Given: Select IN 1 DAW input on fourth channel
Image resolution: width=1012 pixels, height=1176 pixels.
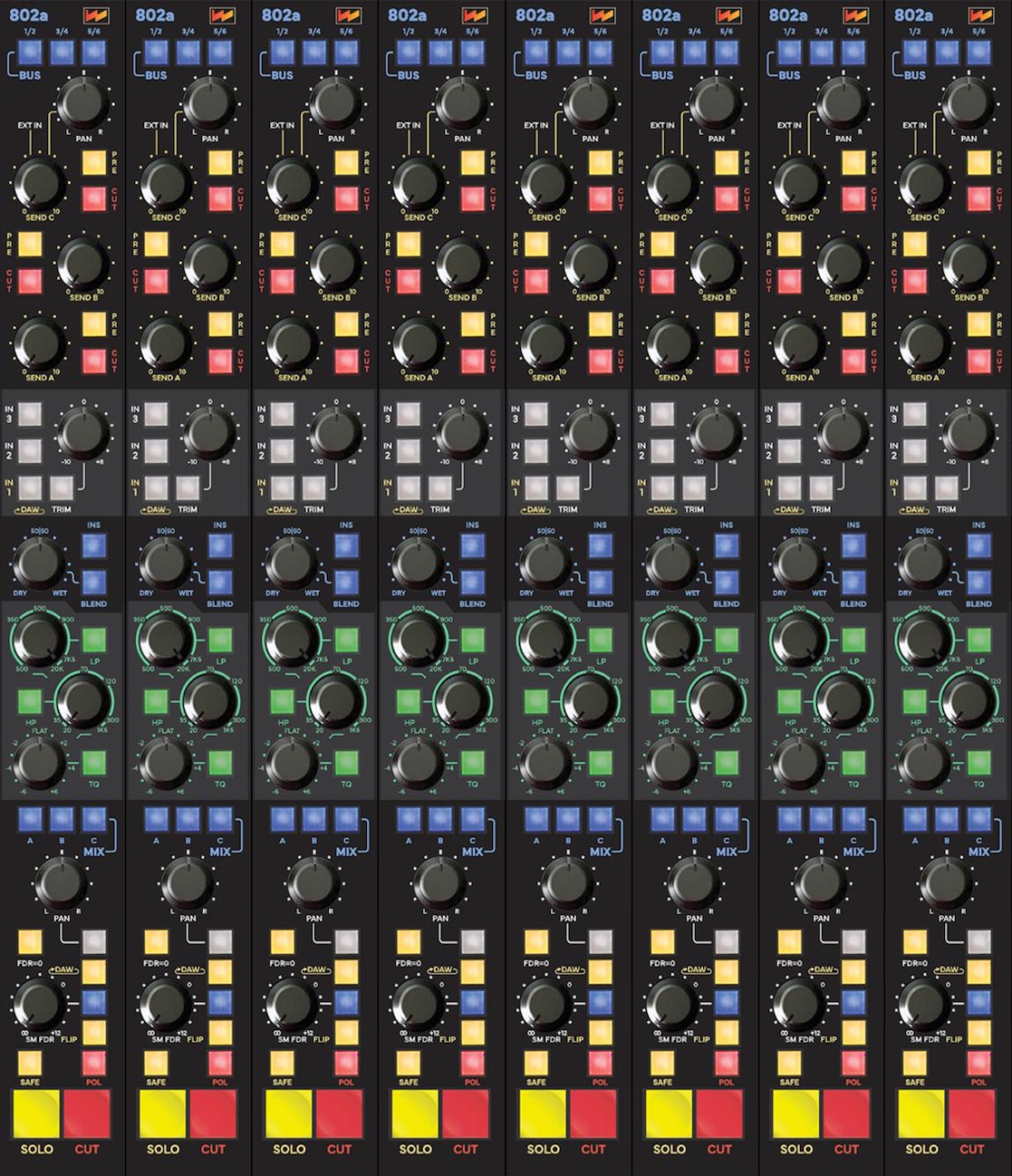Looking at the screenshot, I should click(410, 487).
